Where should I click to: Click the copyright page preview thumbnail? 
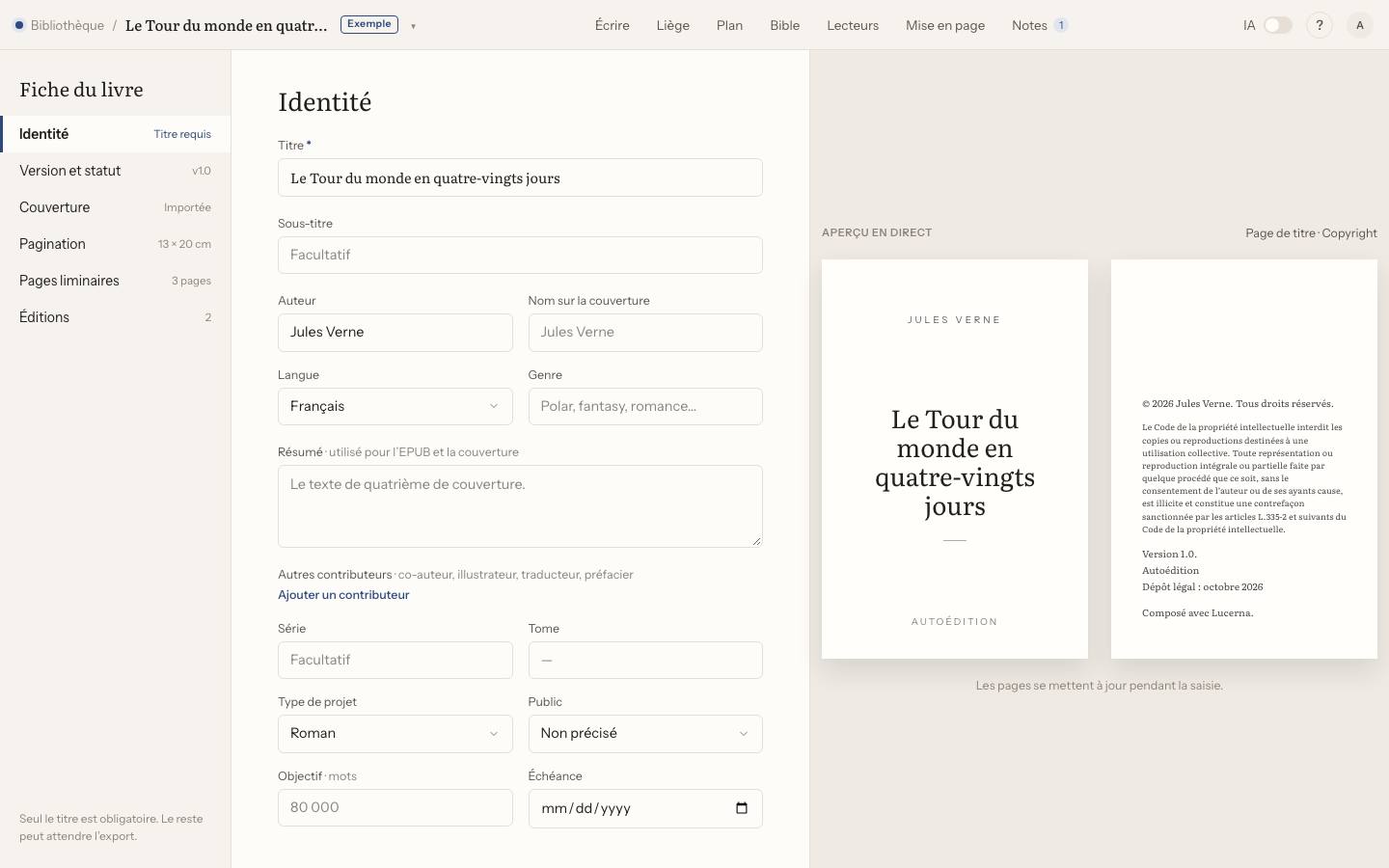1244,459
